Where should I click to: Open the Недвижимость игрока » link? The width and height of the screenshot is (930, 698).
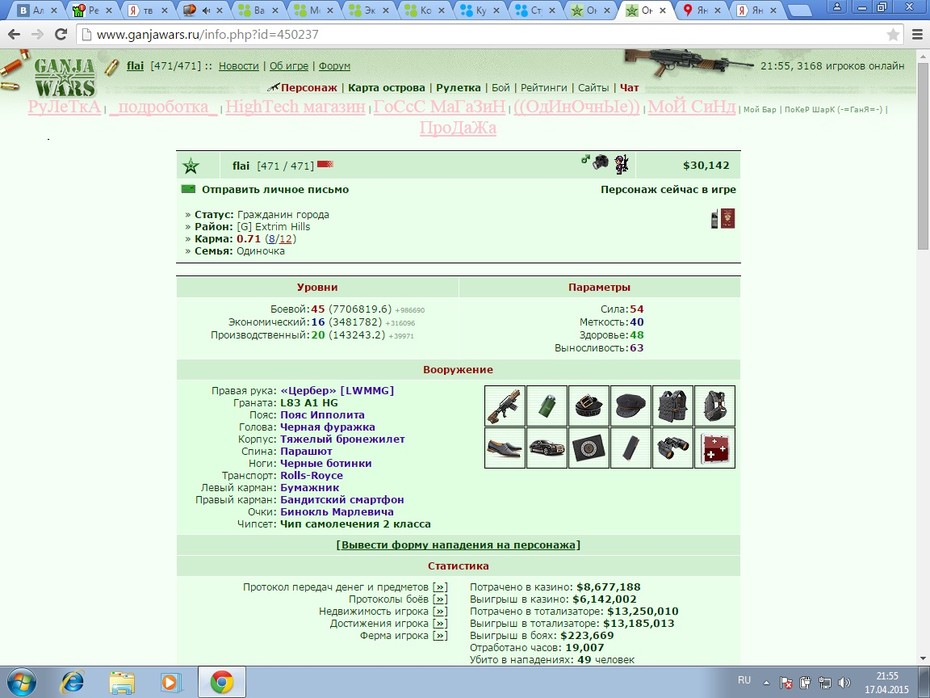440,611
